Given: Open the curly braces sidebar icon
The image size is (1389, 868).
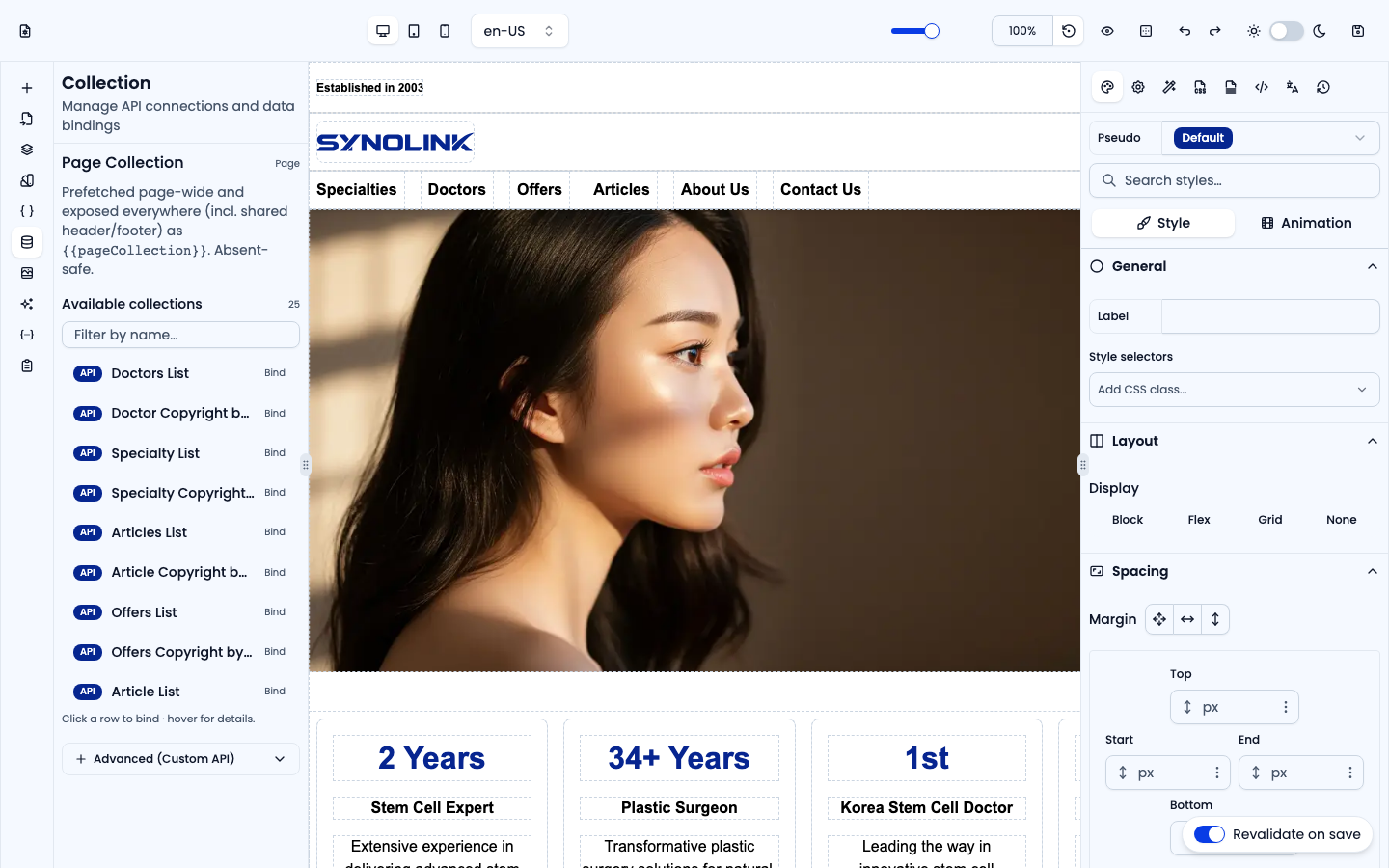Looking at the screenshot, I should pyautogui.click(x=27, y=211).
